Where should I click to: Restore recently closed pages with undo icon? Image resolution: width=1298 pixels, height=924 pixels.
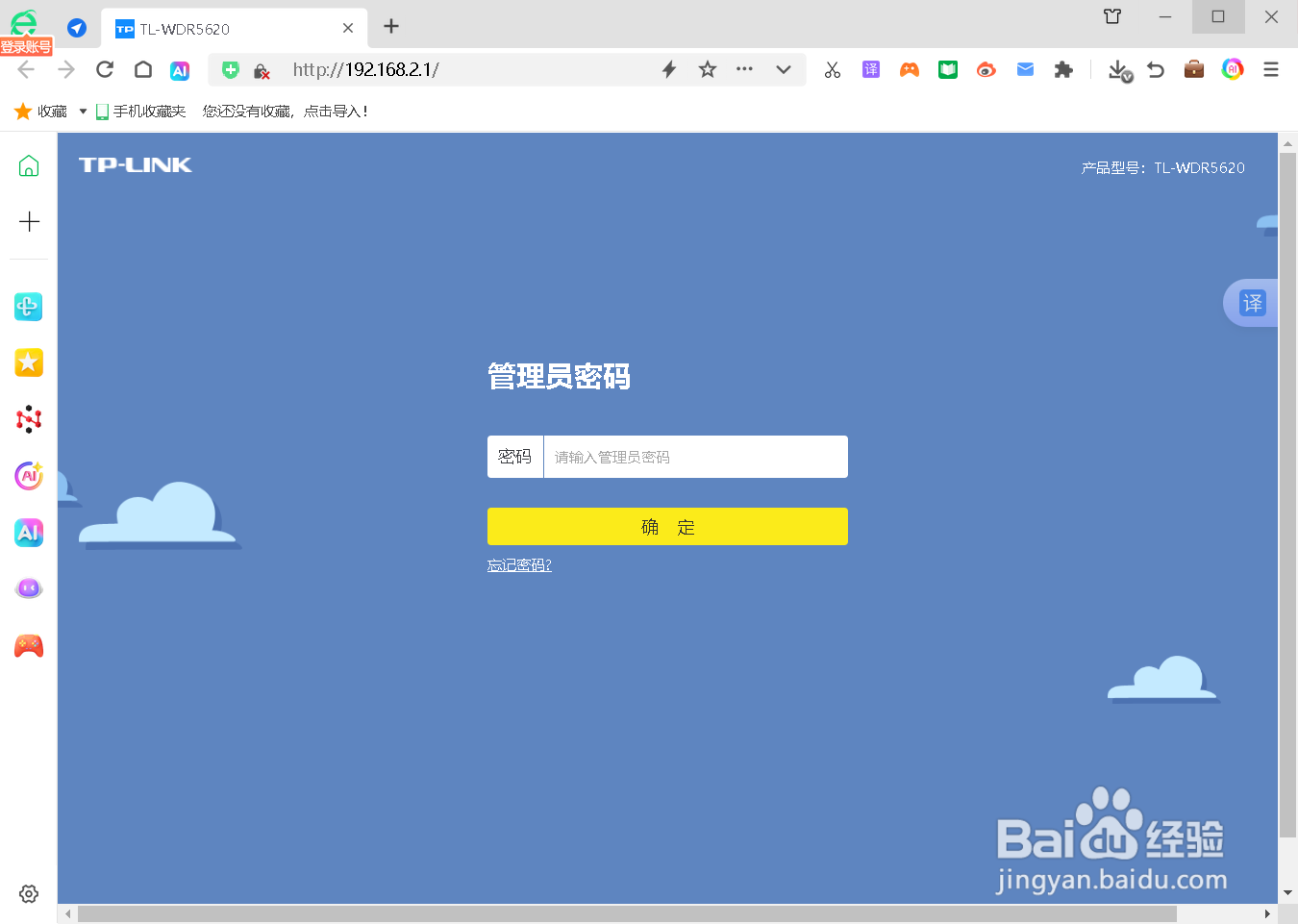click(1155, 69)
